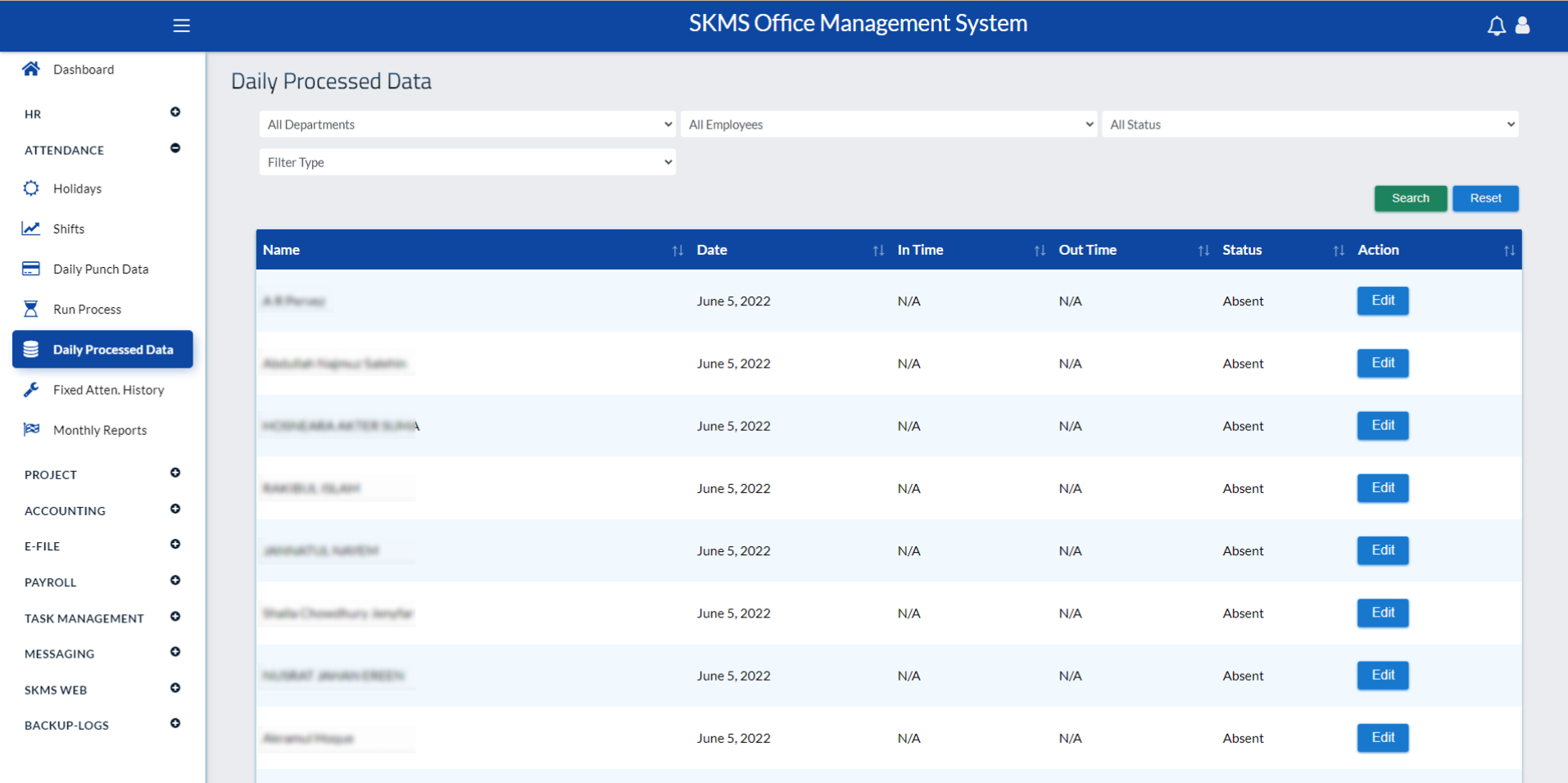Open Shifts menu item
1568x783 pixels.
tap(69, 229)
